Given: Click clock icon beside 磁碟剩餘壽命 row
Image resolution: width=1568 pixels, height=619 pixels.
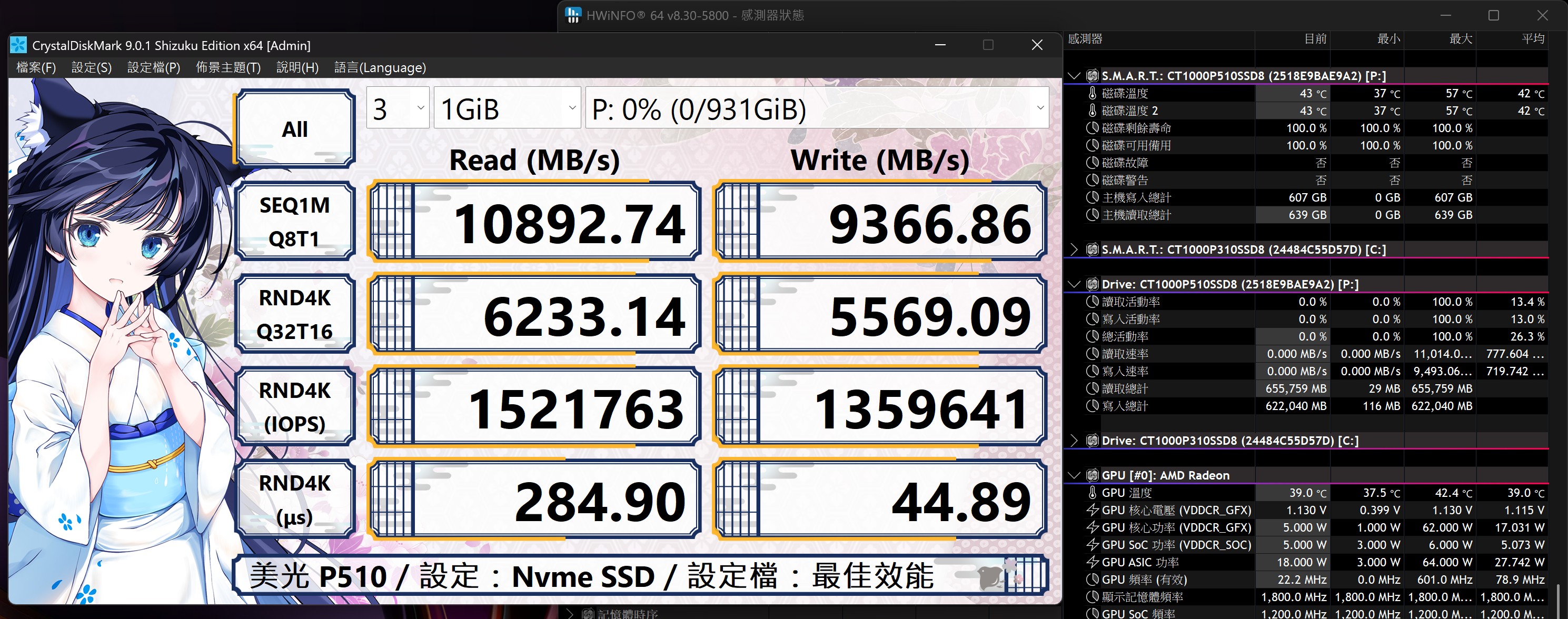Looking at the screenshot, I should pyautogui.click(x=1092, y=128).
